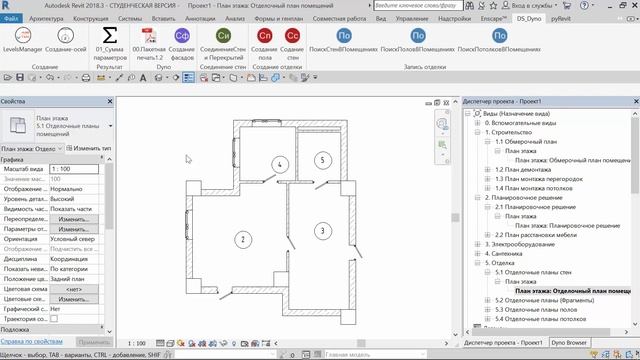
Task: Click reveal hidden elements light bulb
Action: [234, 344]
